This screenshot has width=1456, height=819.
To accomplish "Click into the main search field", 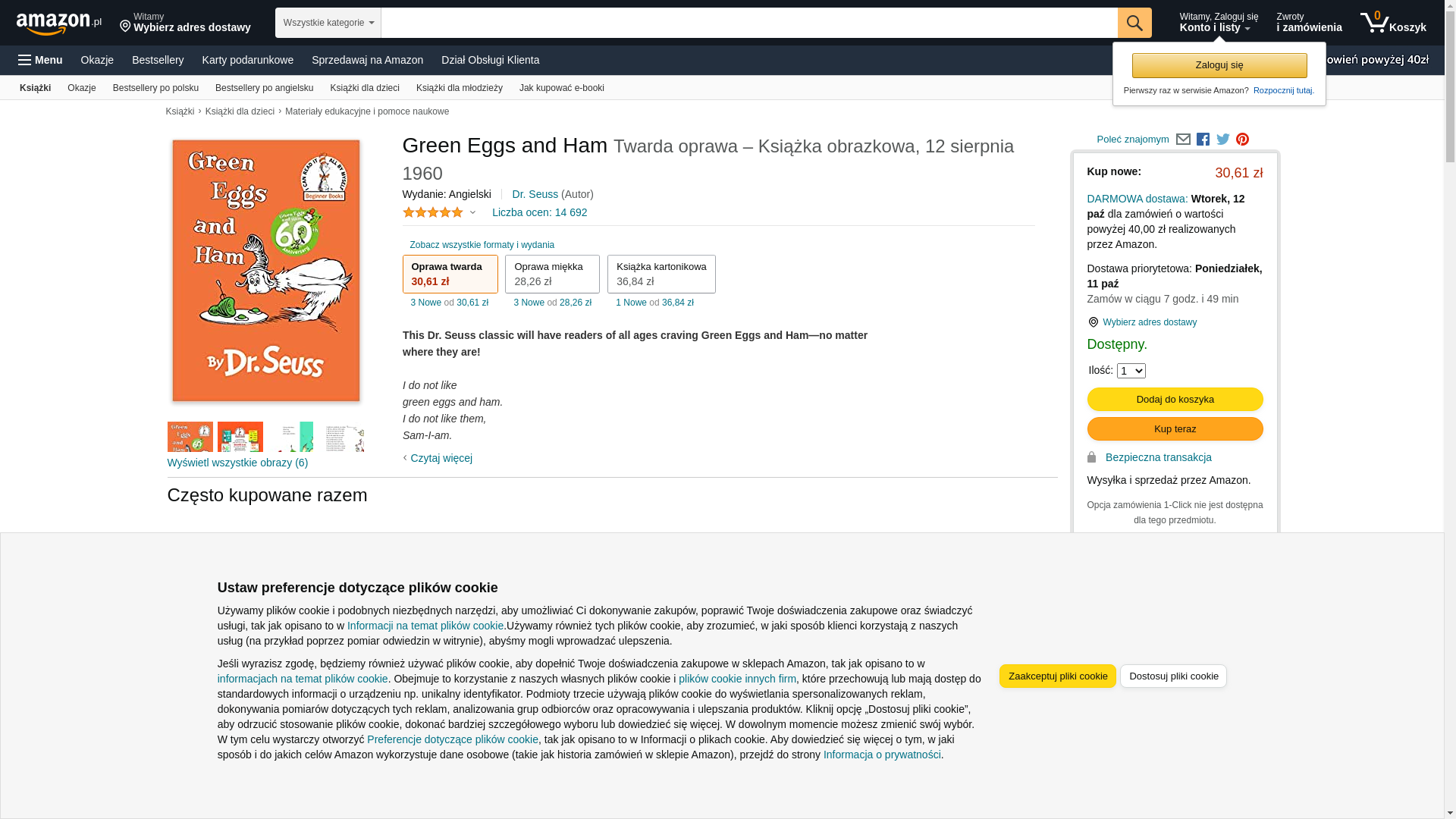I will 748,23.
